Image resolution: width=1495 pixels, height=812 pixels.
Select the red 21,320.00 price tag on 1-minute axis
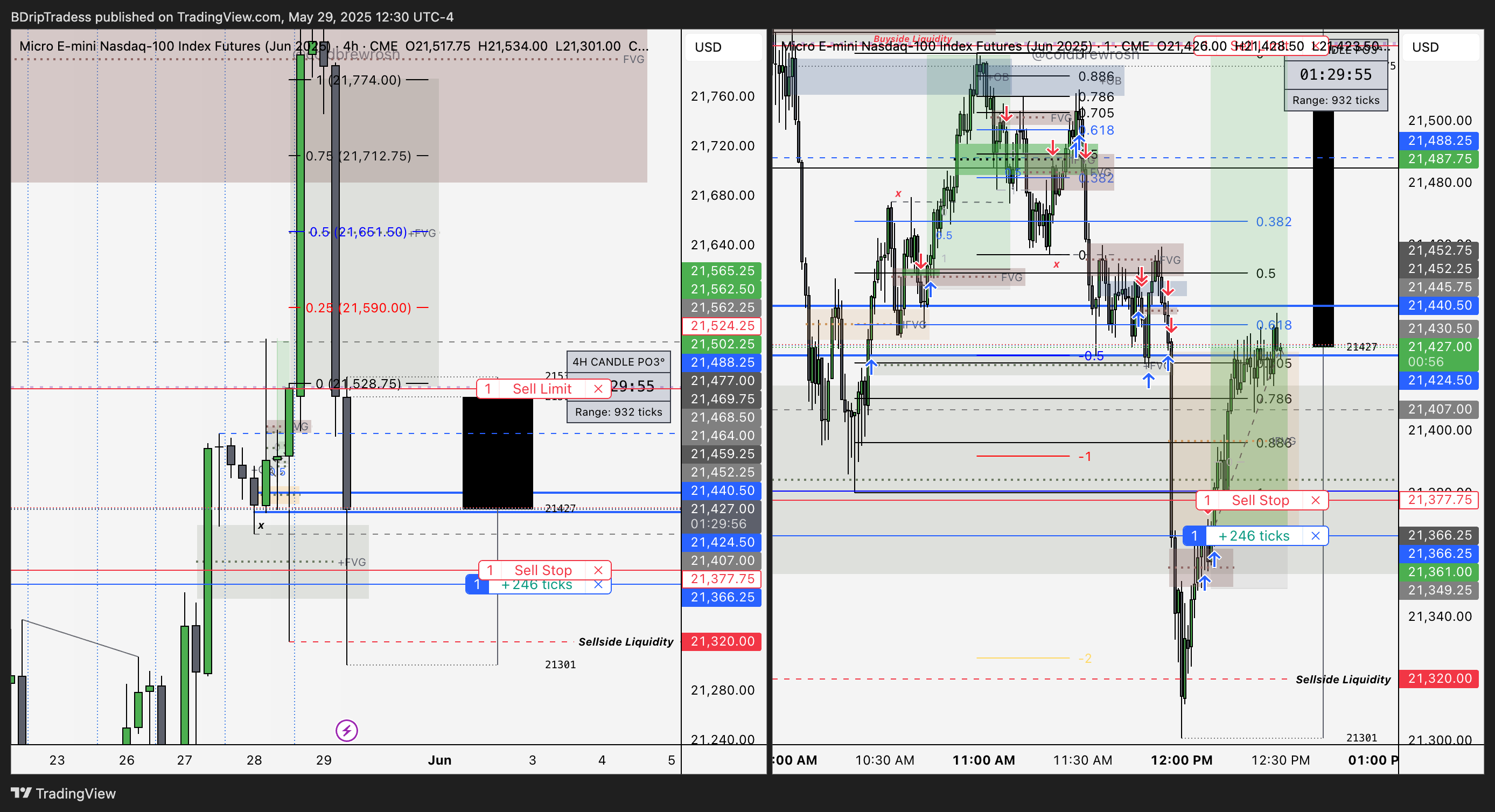[x=1440, y=678]
